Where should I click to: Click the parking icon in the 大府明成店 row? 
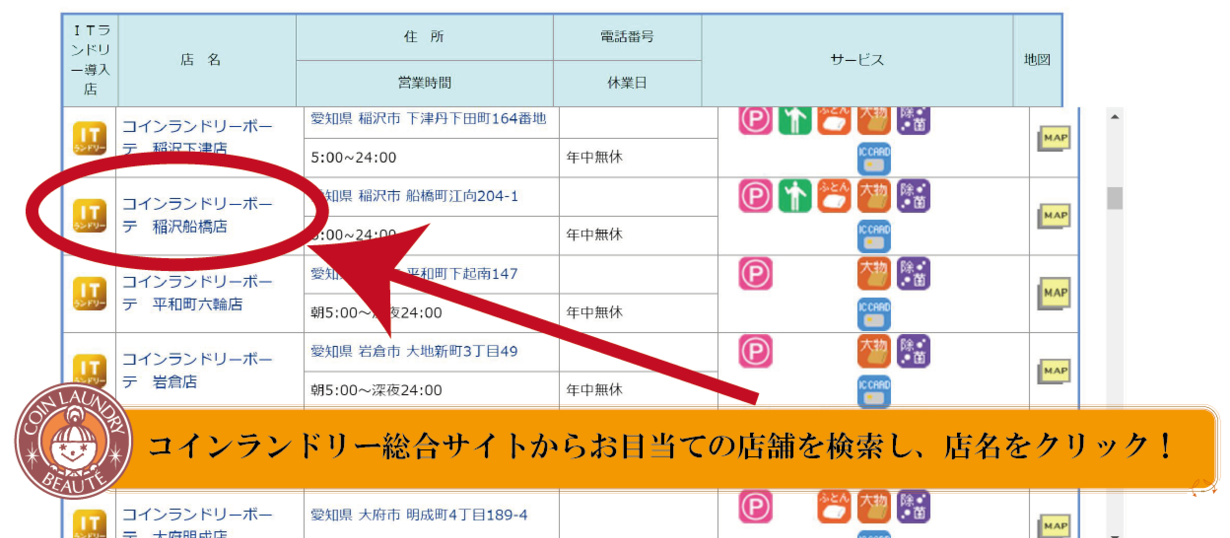click(755, 507)
